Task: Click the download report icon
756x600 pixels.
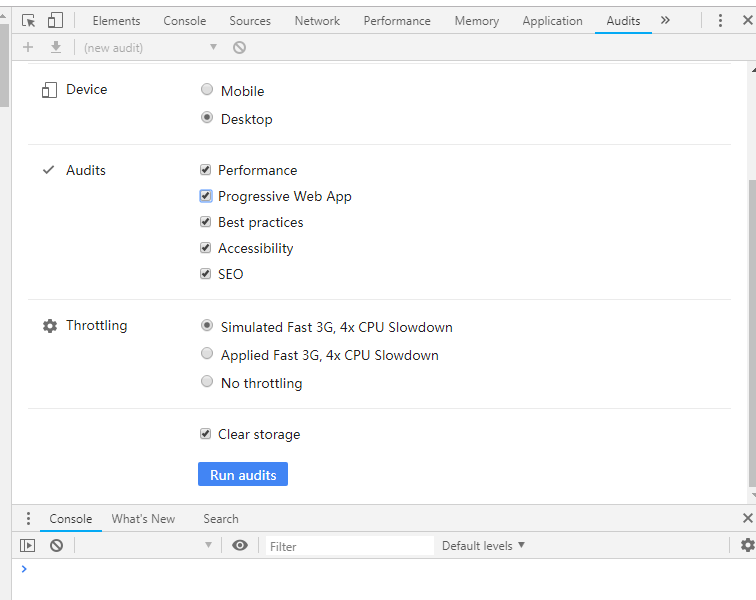Action: click(x=56, y=47)
